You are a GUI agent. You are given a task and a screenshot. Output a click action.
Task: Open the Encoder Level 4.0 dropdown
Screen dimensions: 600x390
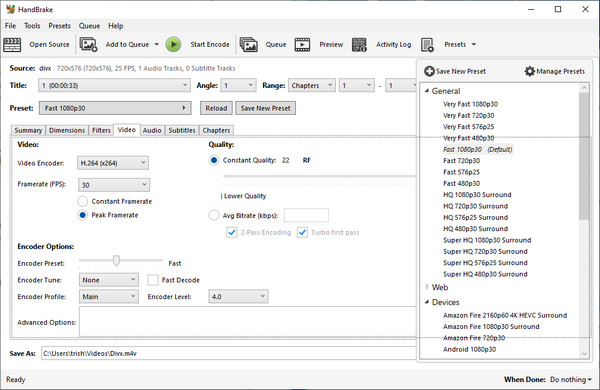click(238, 297)
